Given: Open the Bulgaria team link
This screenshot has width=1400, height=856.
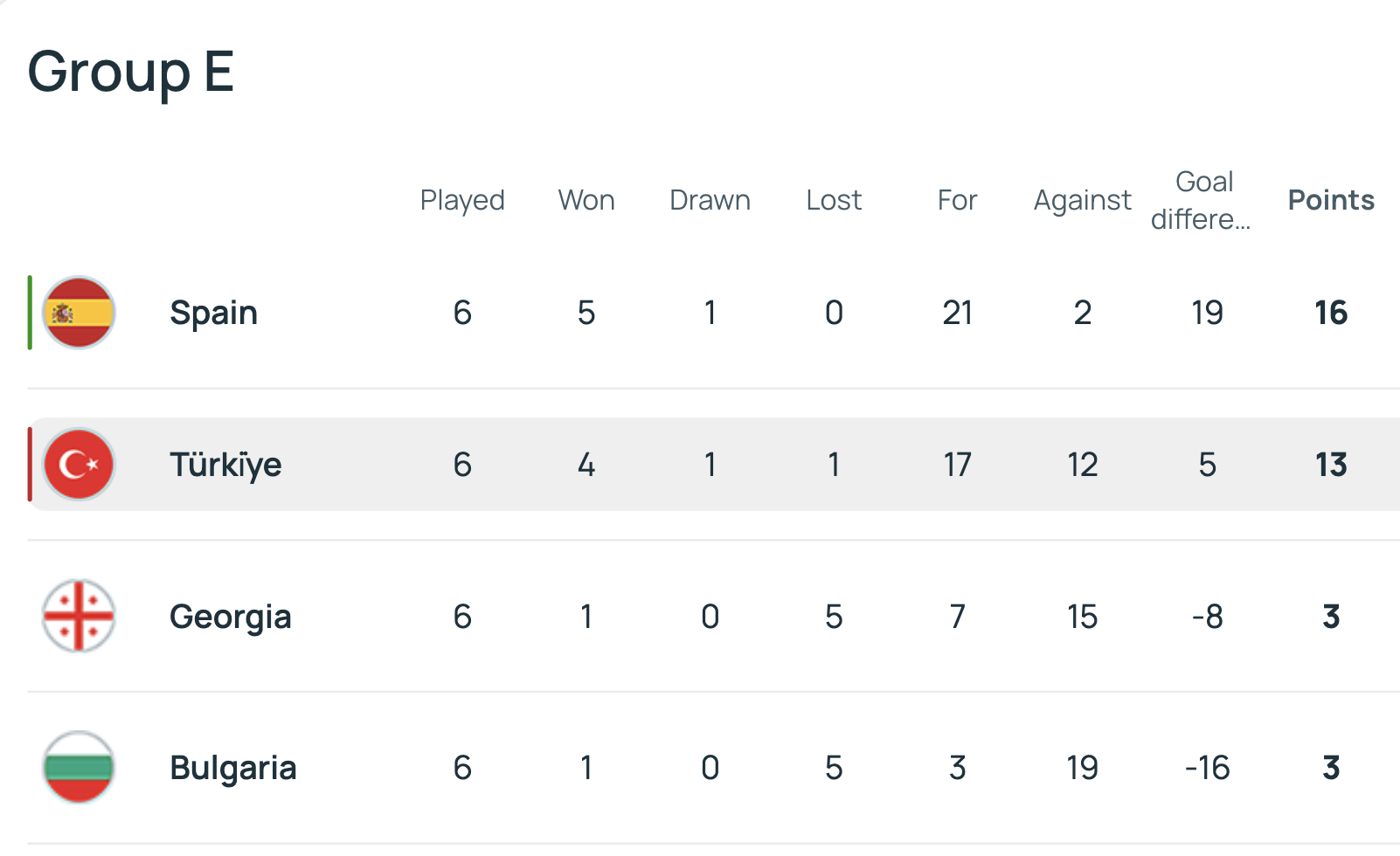Looking at the screenshot, I should [x=233, y=768].
